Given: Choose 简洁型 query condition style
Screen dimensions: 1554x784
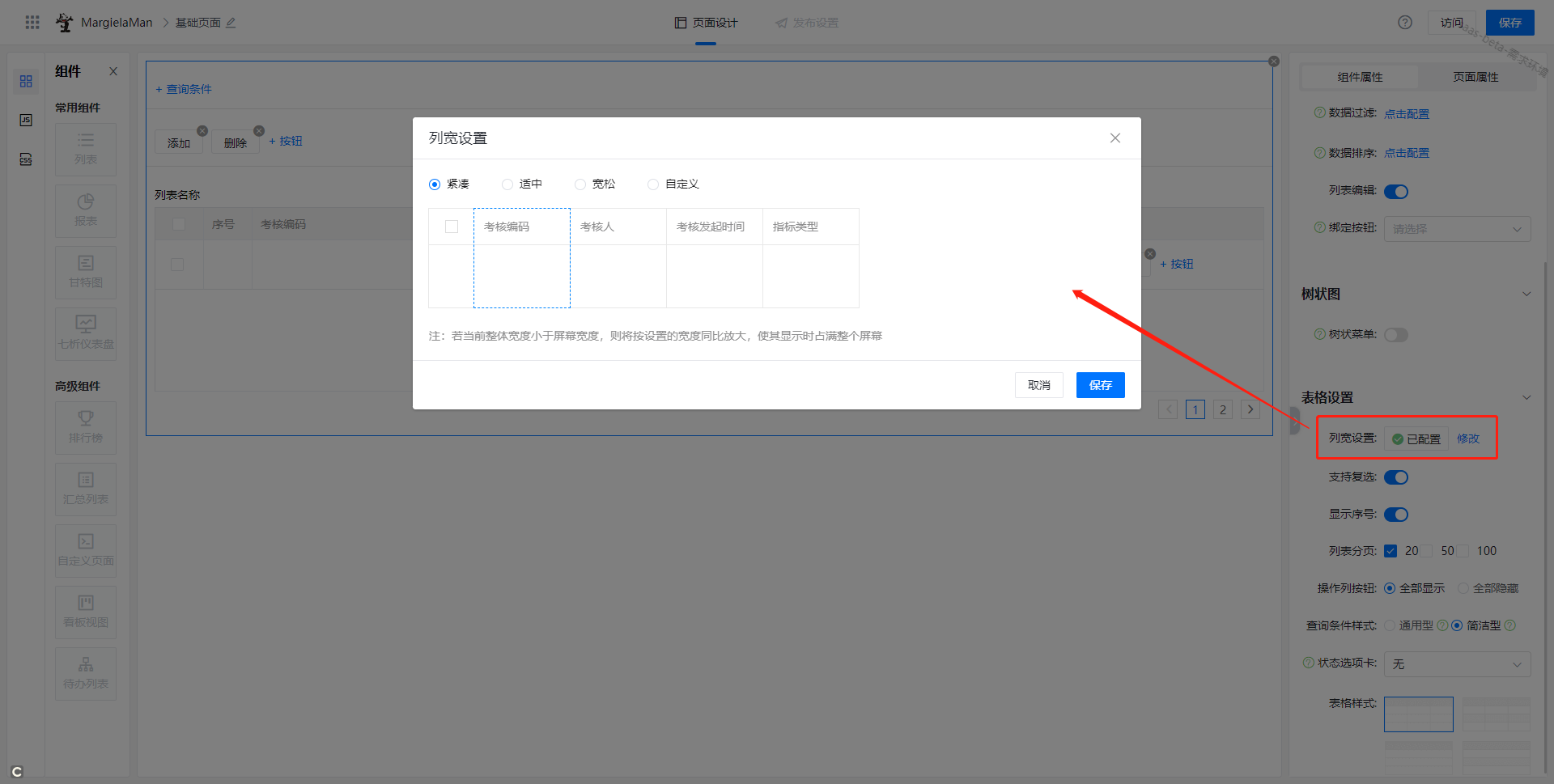Looking at the screenshot, I should click(x=1457, y=625).
